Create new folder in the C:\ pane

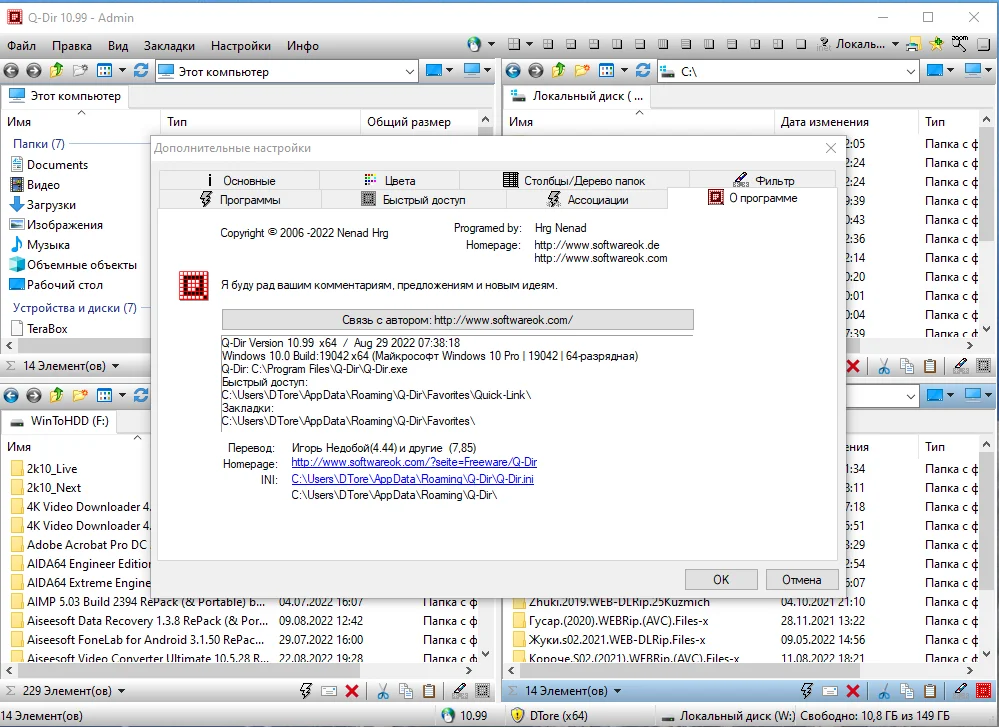[582, 71]
